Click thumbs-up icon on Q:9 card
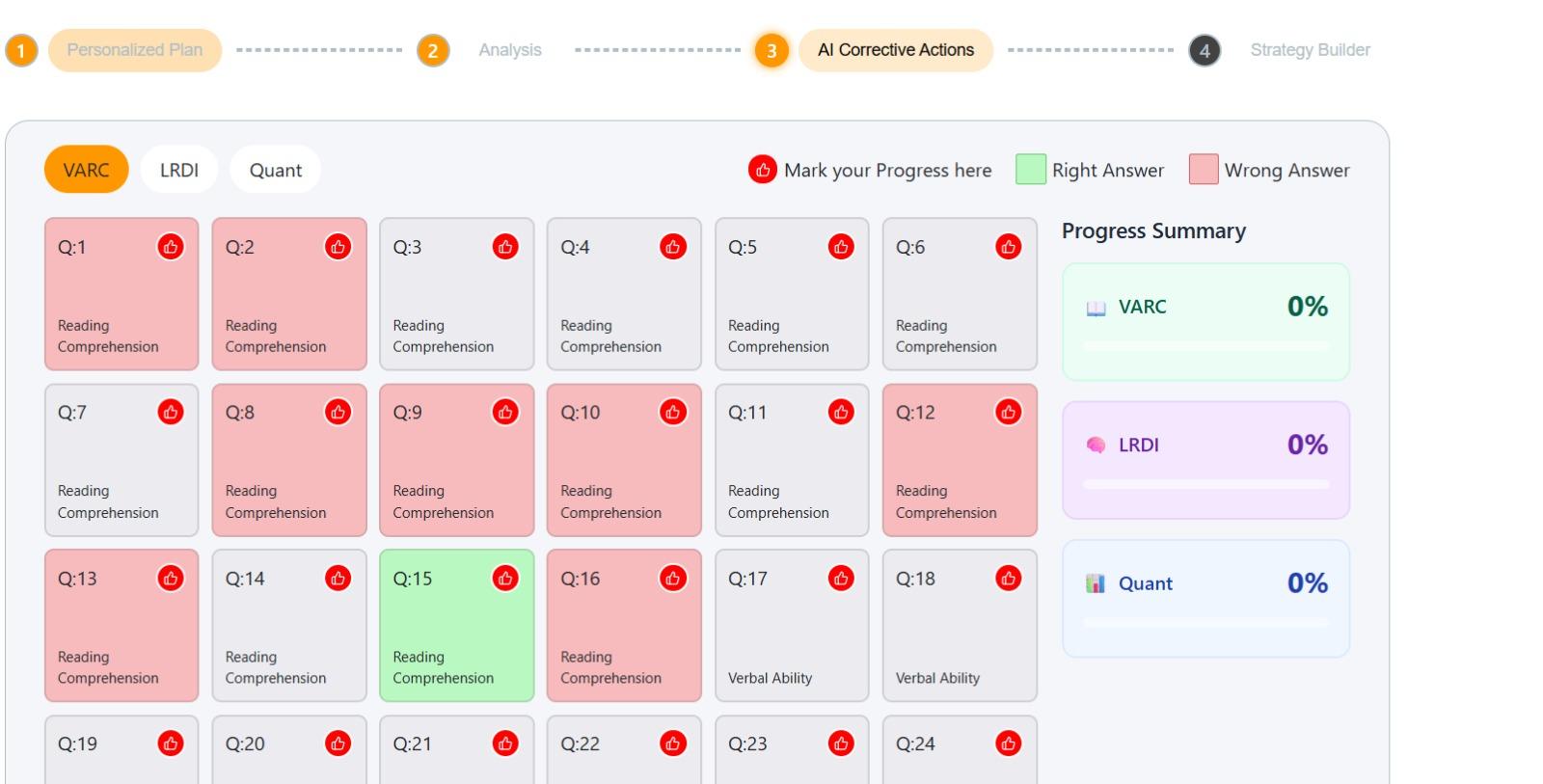 click(505, 413)
